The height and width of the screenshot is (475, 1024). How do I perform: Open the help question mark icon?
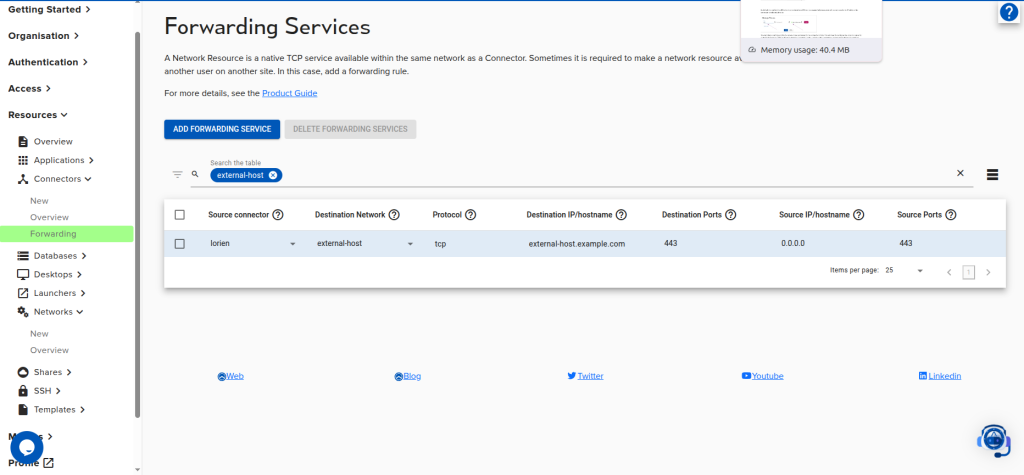coord(1009,12)
